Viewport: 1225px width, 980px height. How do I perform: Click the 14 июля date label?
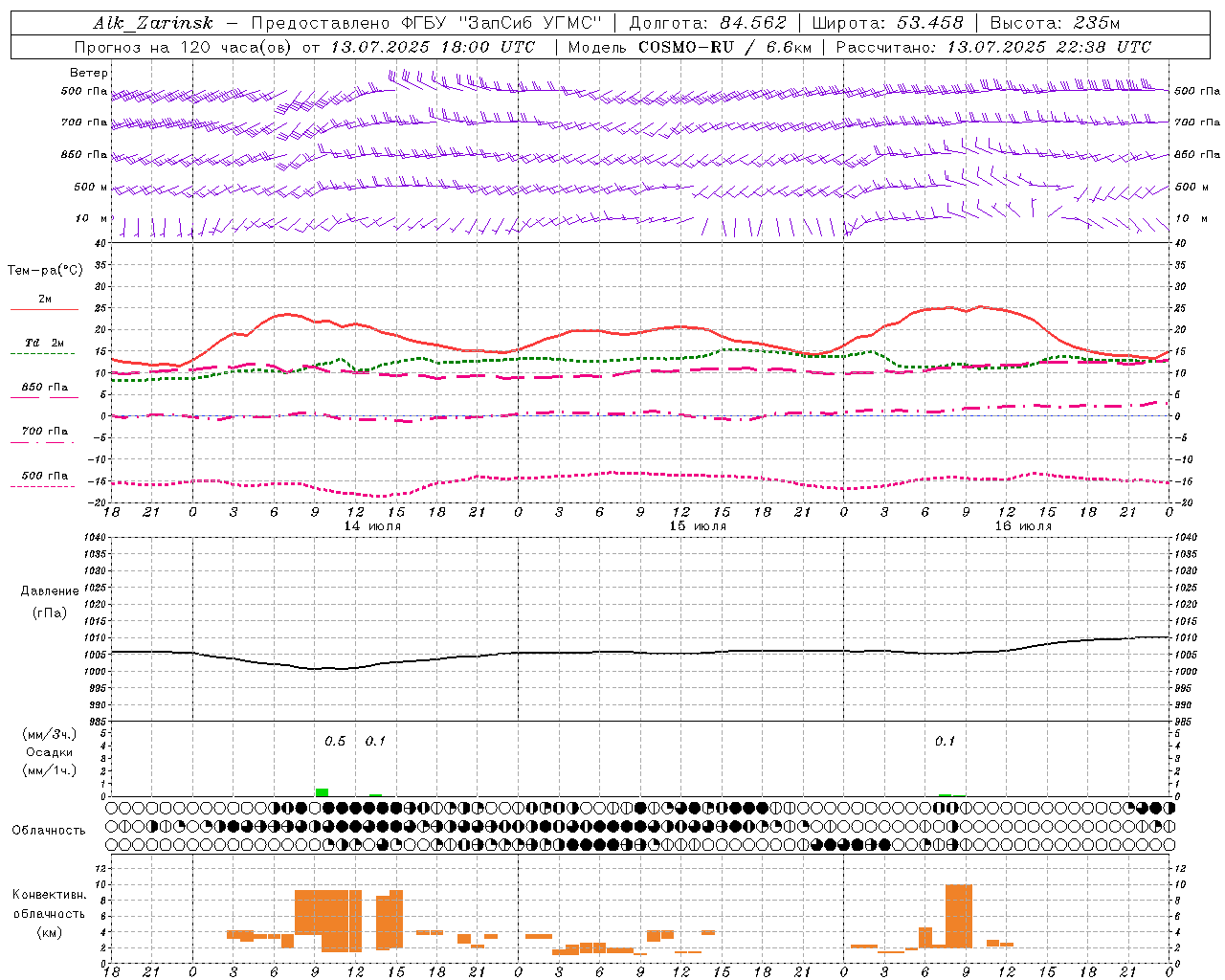372,526
